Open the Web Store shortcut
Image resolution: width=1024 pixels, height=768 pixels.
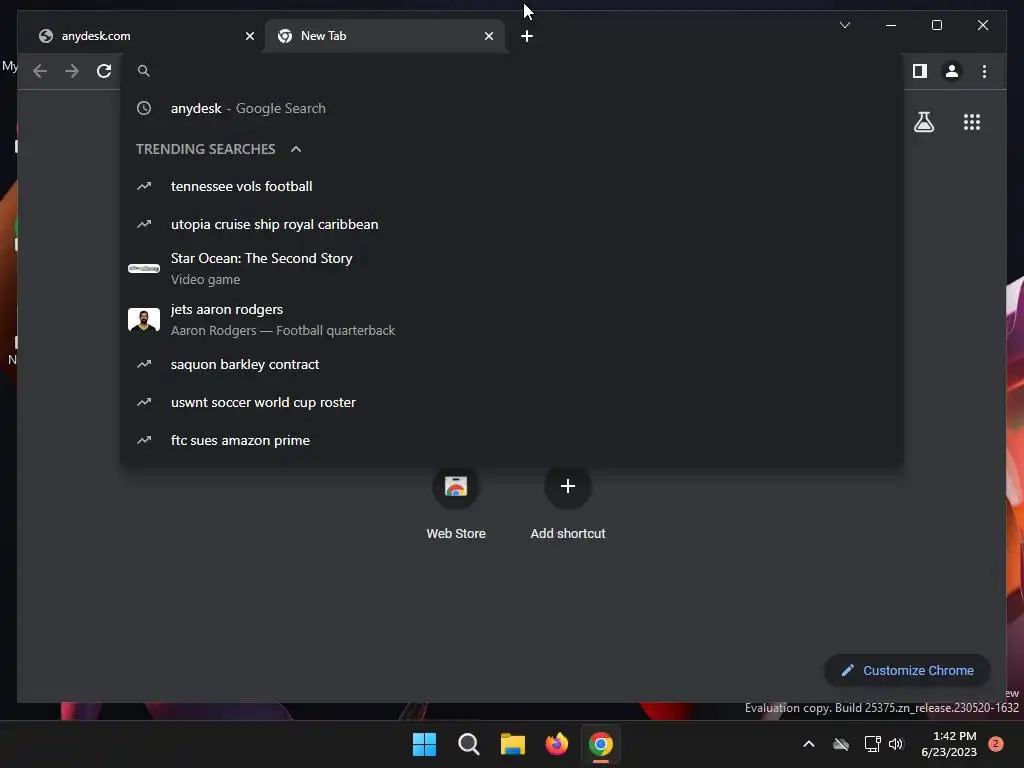tap(456, 504)
